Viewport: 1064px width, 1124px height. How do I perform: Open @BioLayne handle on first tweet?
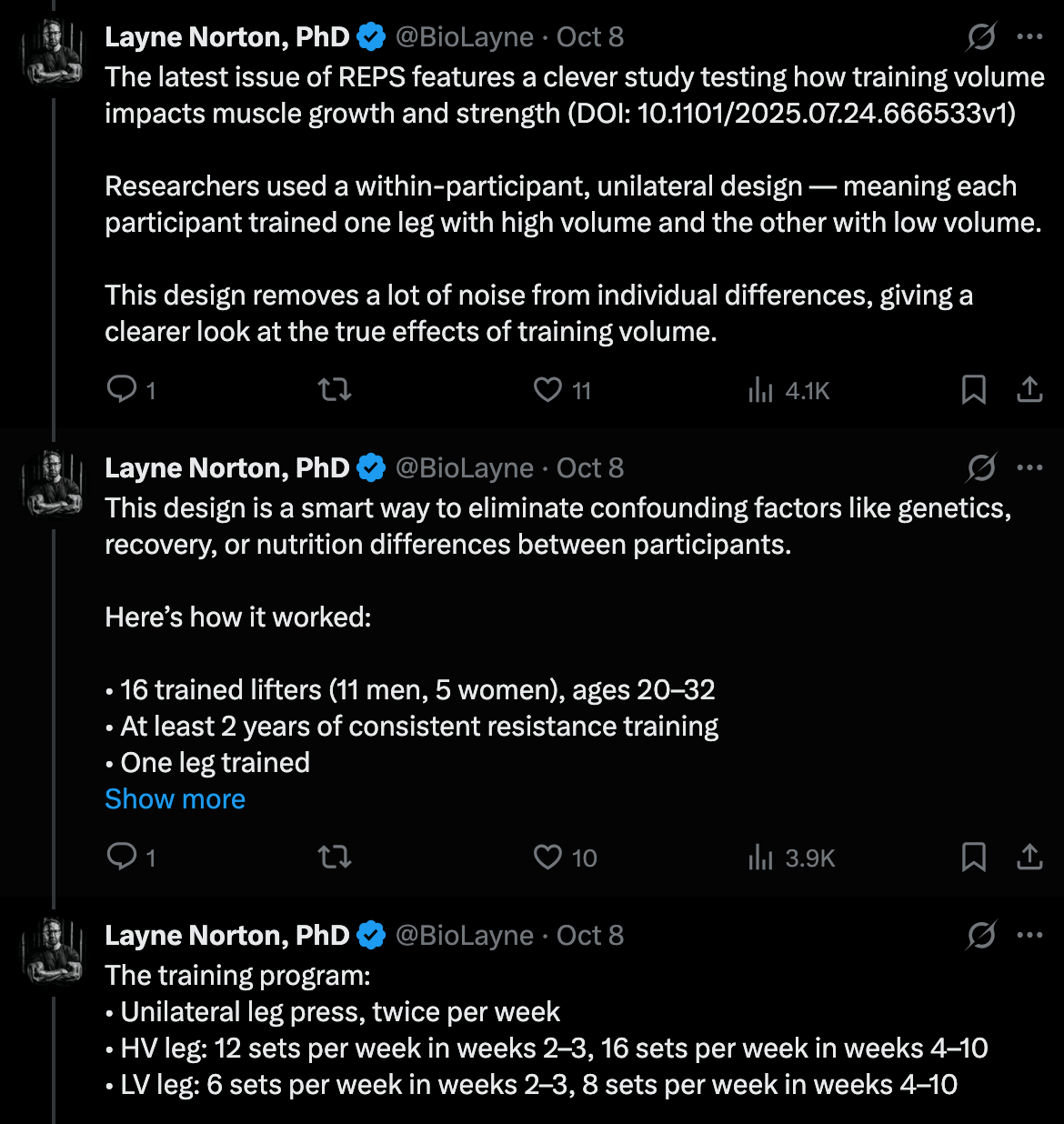[x=464, y=37]
